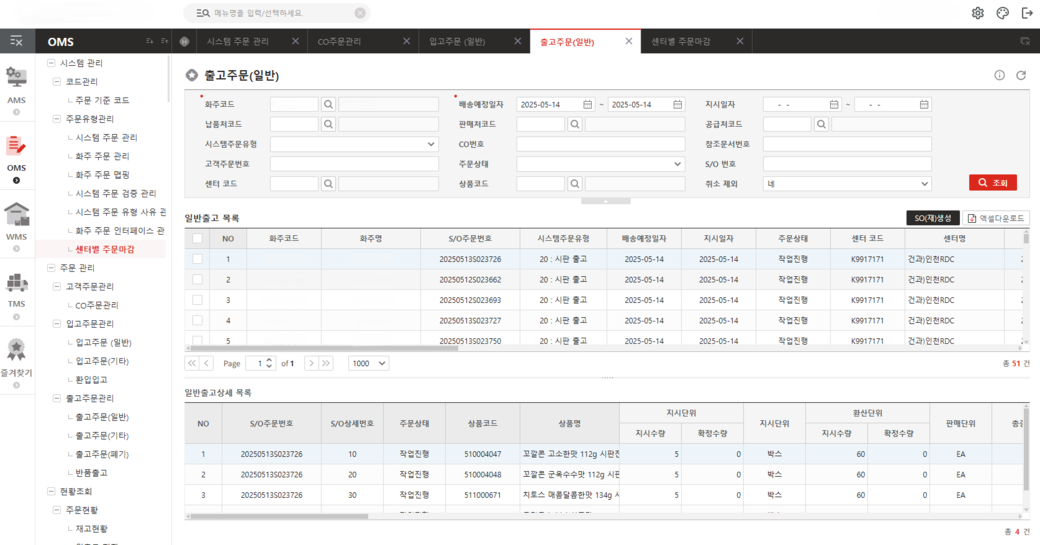
Task: Refresh the page with reload icon
Action: point(1021,75)
